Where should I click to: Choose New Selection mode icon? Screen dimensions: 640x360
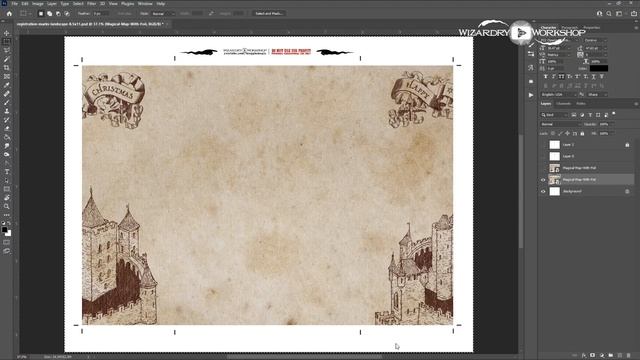(x=40, y=13)
